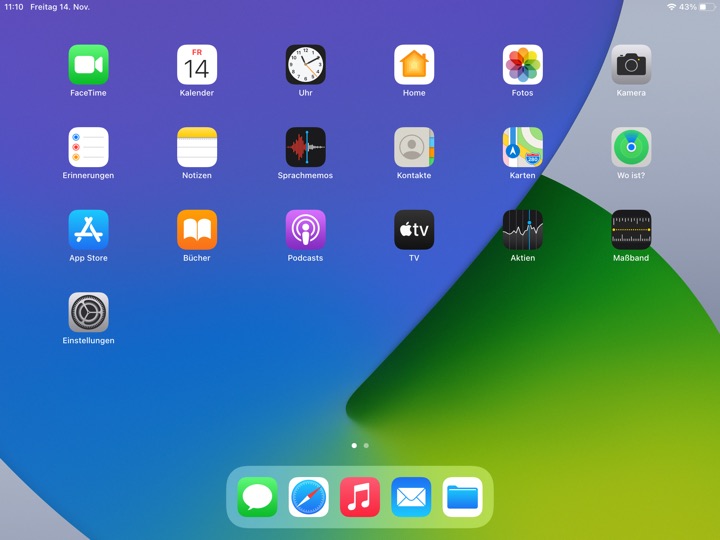Open the Karten maps app

click(x=523, y=147)
